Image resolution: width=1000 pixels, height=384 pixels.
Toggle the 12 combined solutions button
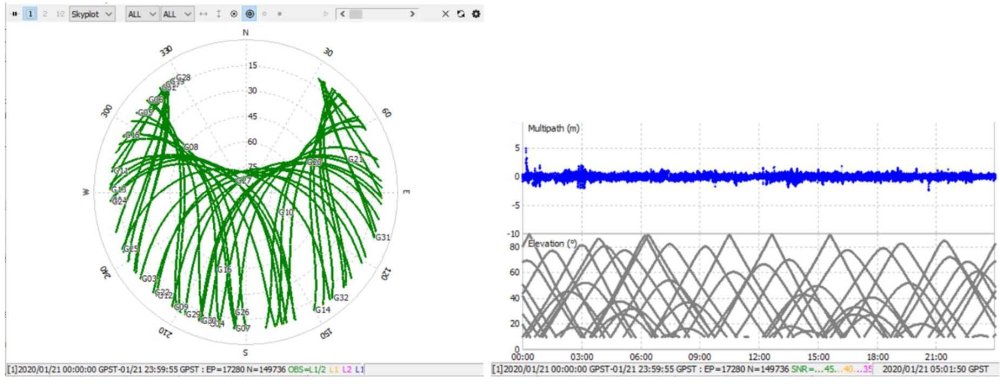(x=61, y=13)
